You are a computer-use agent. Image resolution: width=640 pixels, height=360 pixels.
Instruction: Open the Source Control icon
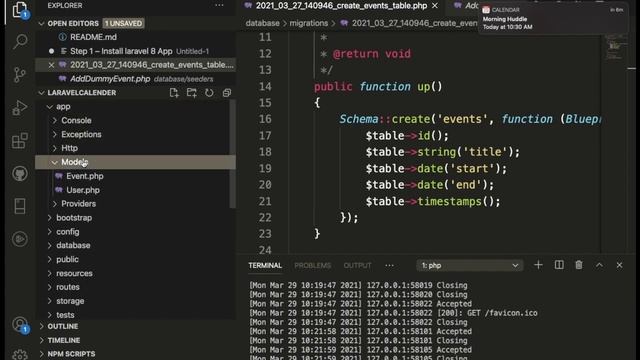[20, 74]
